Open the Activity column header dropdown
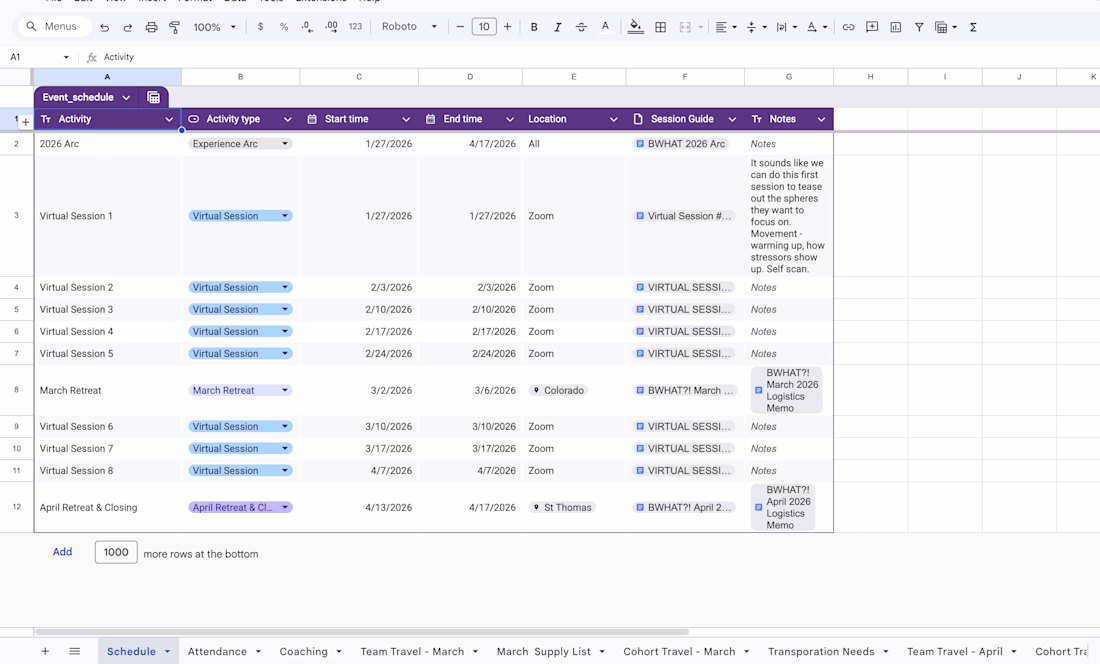Viewport: 1100px width, 664px height. click(169, 119)
